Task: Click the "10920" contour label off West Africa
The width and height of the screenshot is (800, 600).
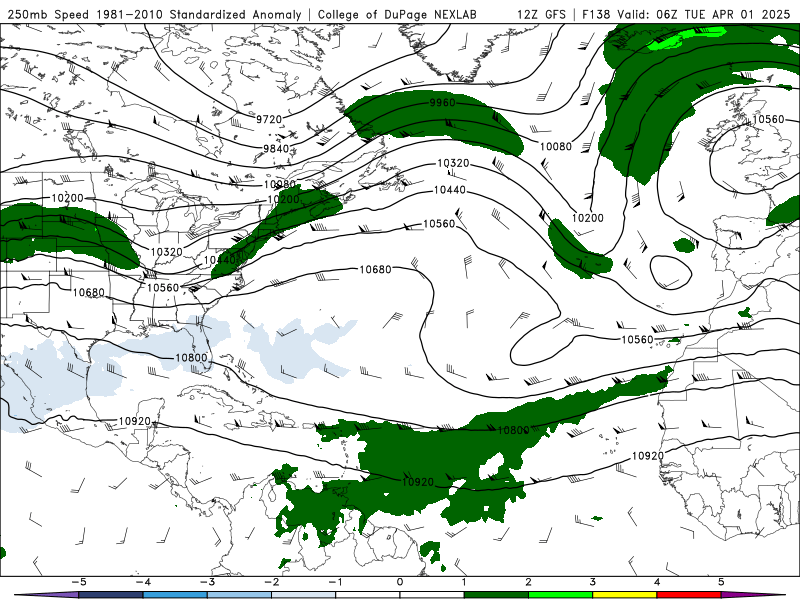Action: coord(648,456)
